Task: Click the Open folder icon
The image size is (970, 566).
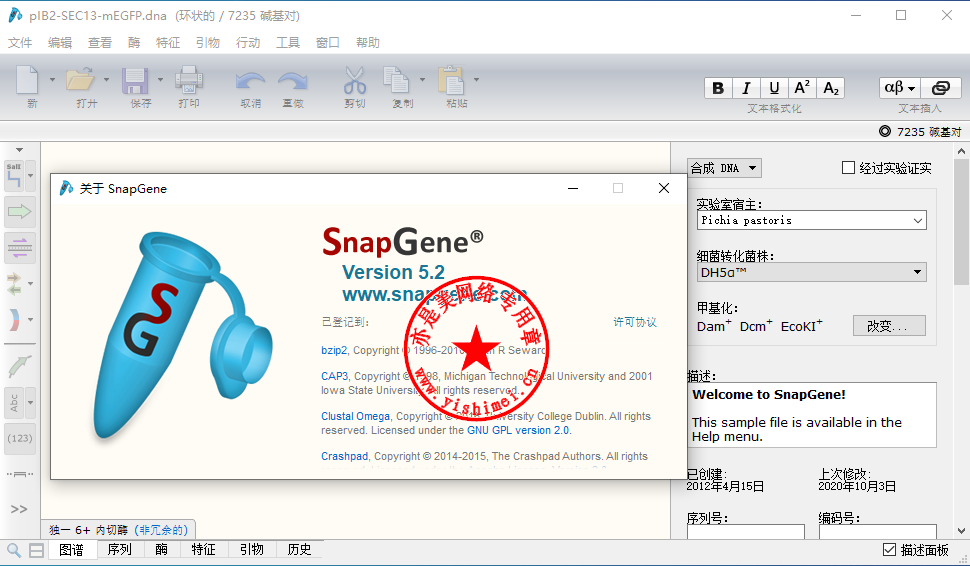Action: [80, 80]
